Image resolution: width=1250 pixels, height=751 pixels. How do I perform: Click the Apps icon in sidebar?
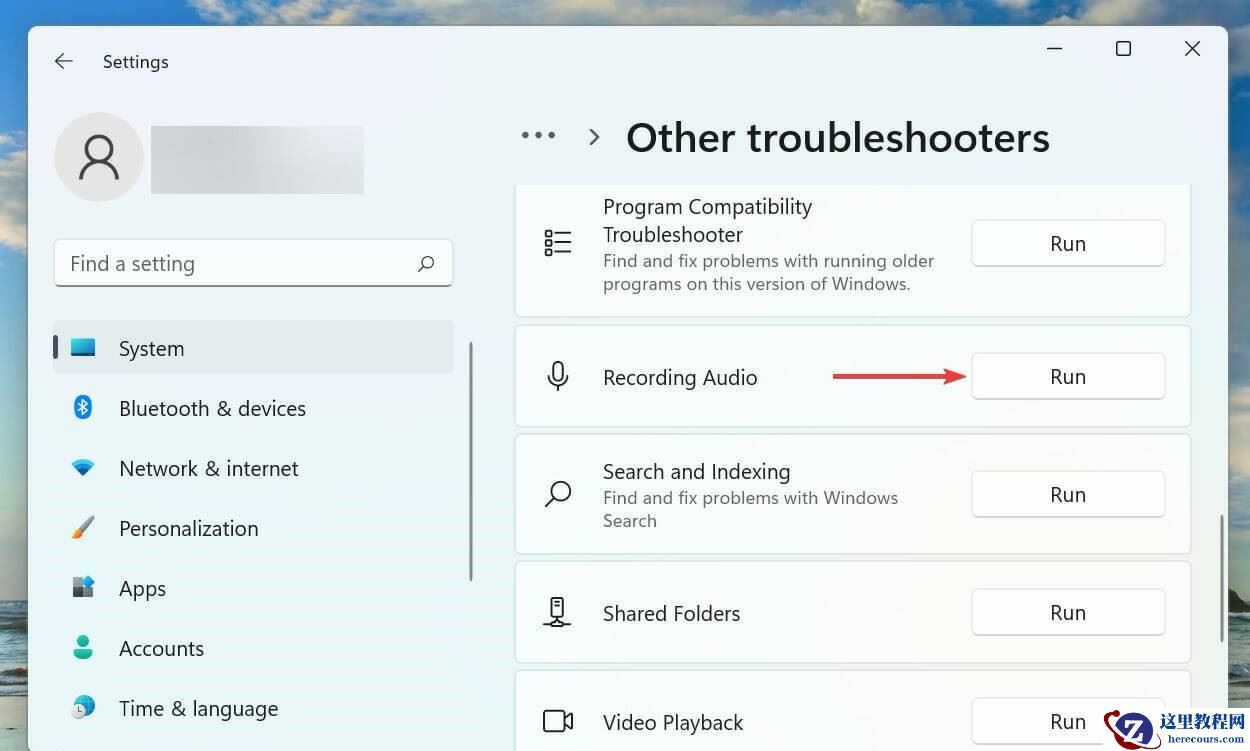[x=83, y=588]
